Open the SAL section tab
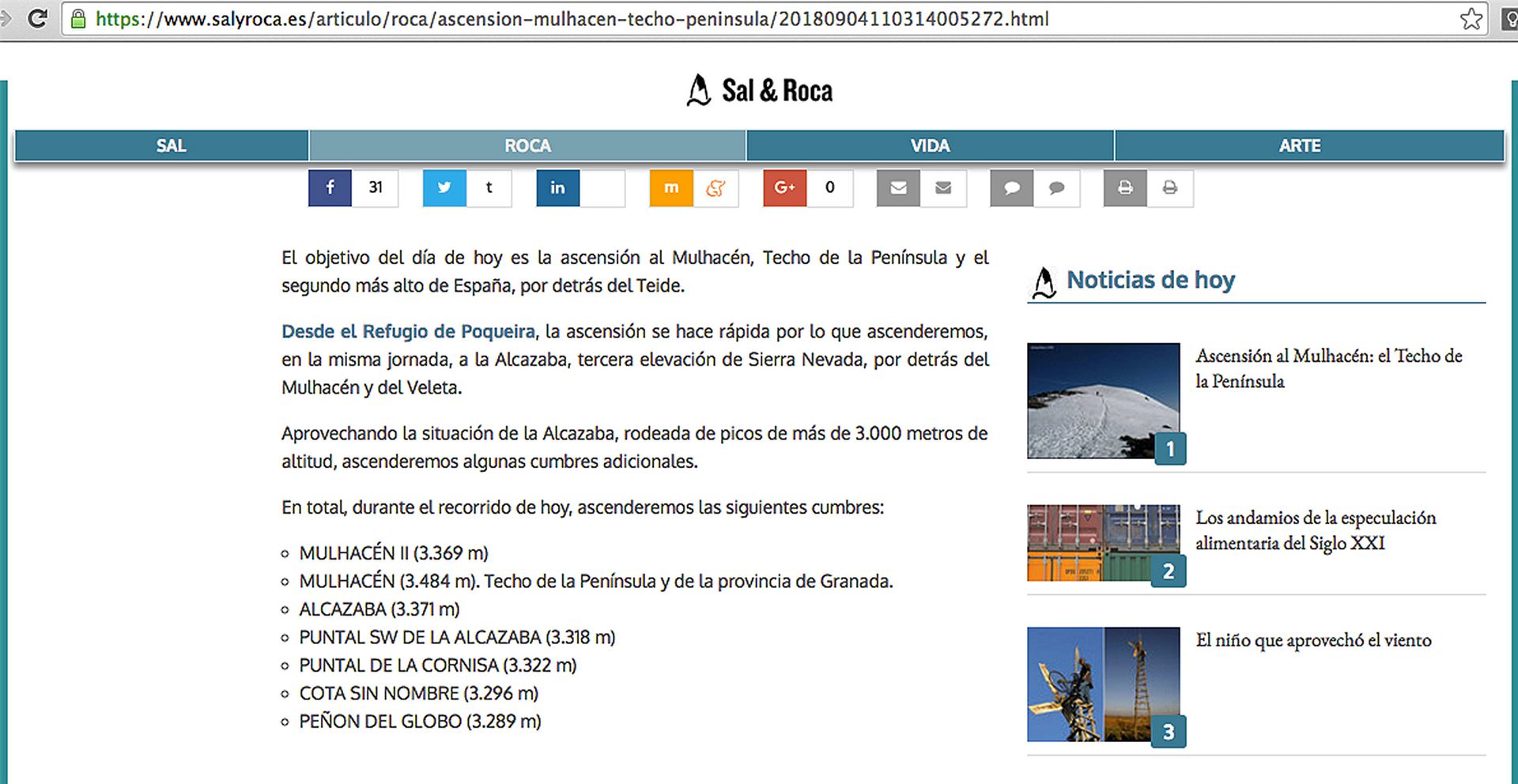The width and height of the screenshot is (1518, 784). pyautogui.click(x=161, y=145)
